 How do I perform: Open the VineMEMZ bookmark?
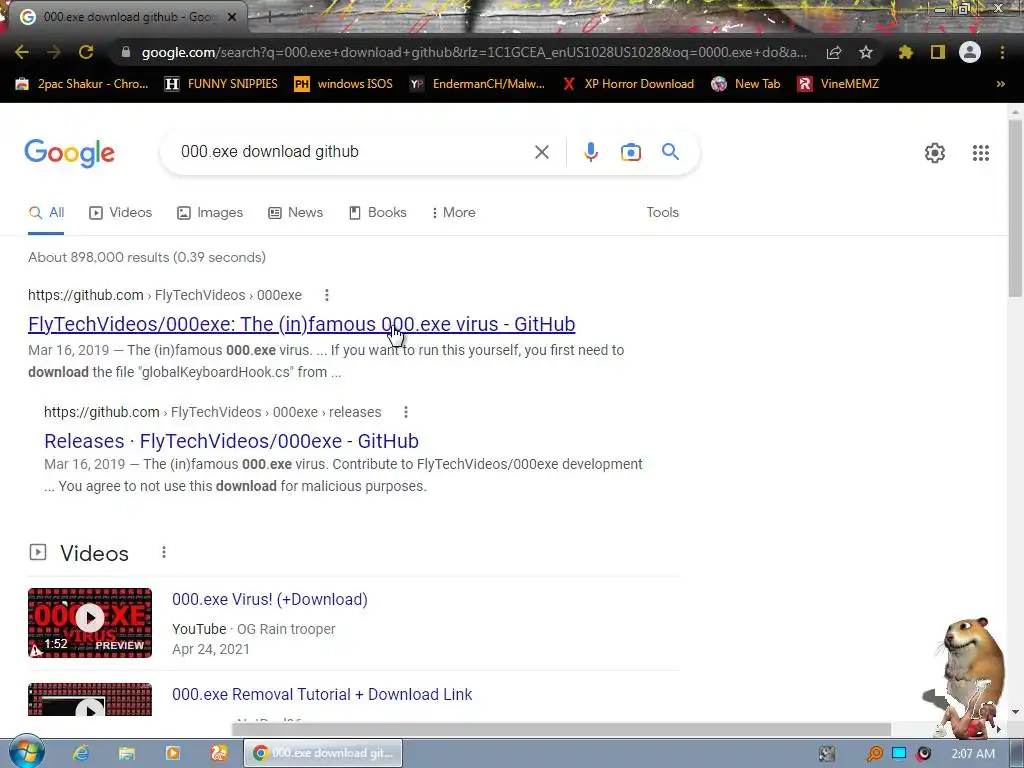838,84
